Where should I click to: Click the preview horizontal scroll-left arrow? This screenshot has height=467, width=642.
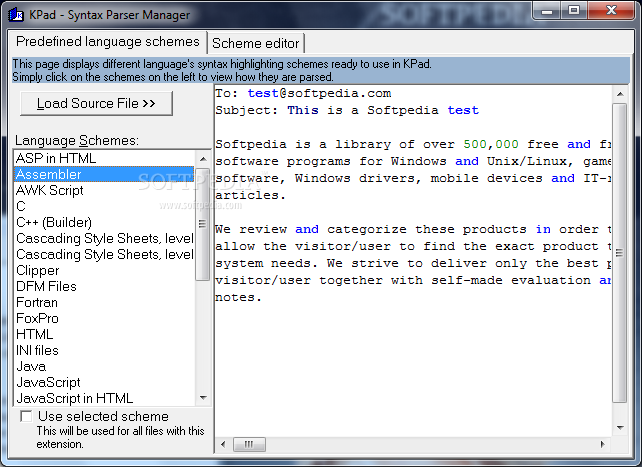click(223, 444)
